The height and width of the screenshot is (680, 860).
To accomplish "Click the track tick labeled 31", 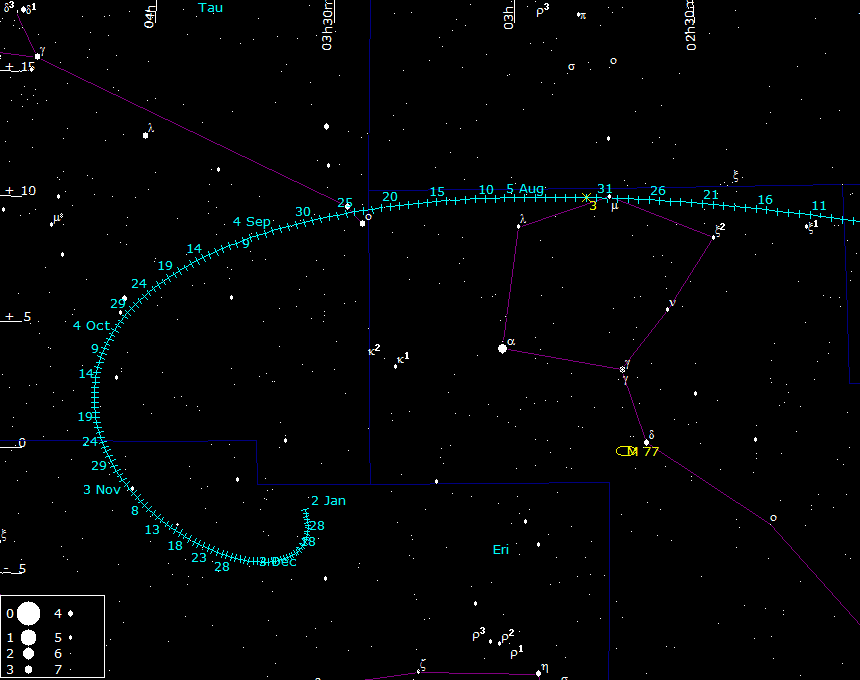I will point(605,189).
